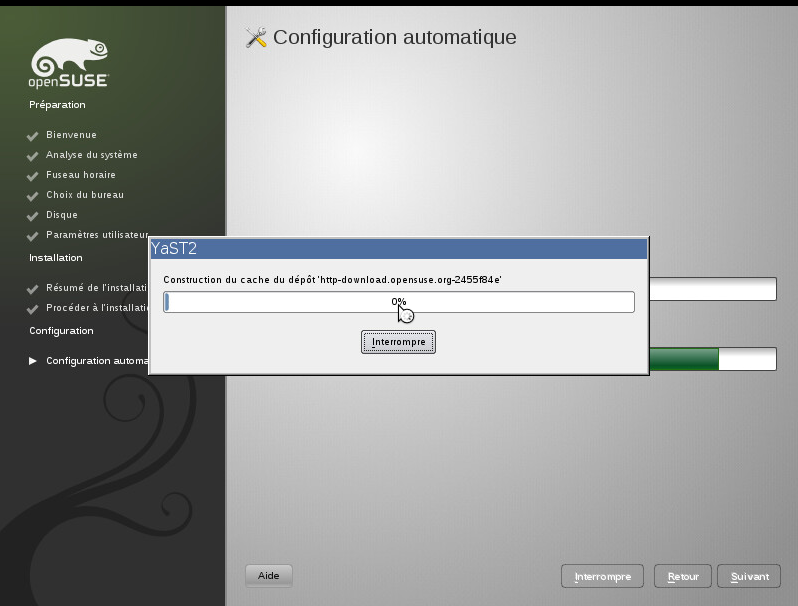798x606 pixels.
Task: Select the Procéder à l'installation step
Action: pos(97,308)
